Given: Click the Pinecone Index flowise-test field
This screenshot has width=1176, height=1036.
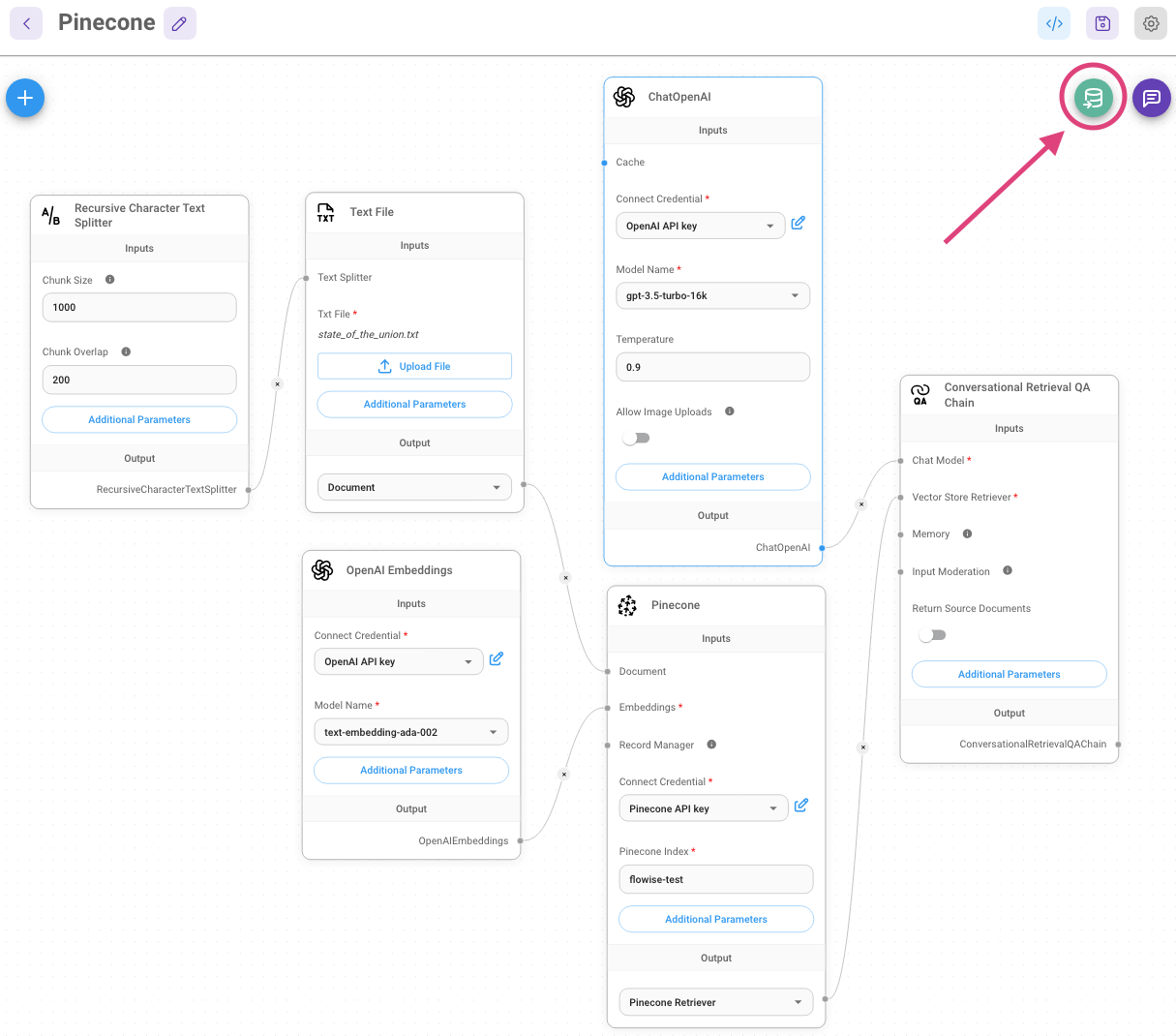Looking at the screenshot, I should coord(715,879).
